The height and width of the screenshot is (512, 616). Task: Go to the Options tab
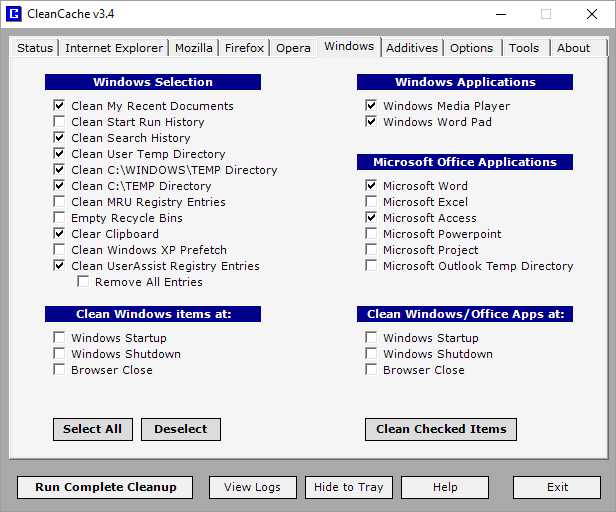pos(471,48)
